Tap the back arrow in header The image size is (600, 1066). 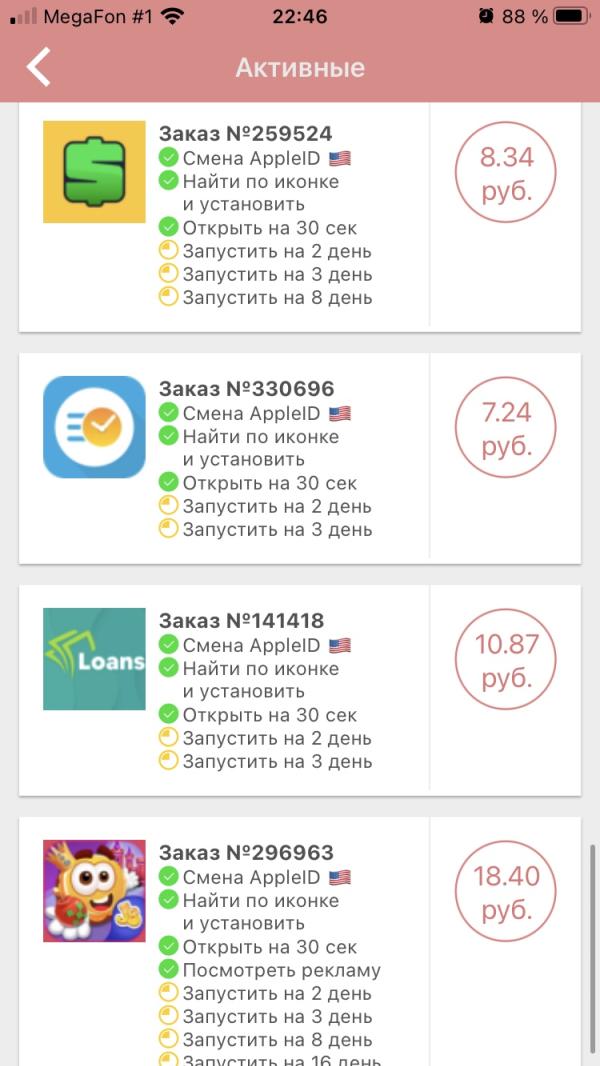pos(39,67)
